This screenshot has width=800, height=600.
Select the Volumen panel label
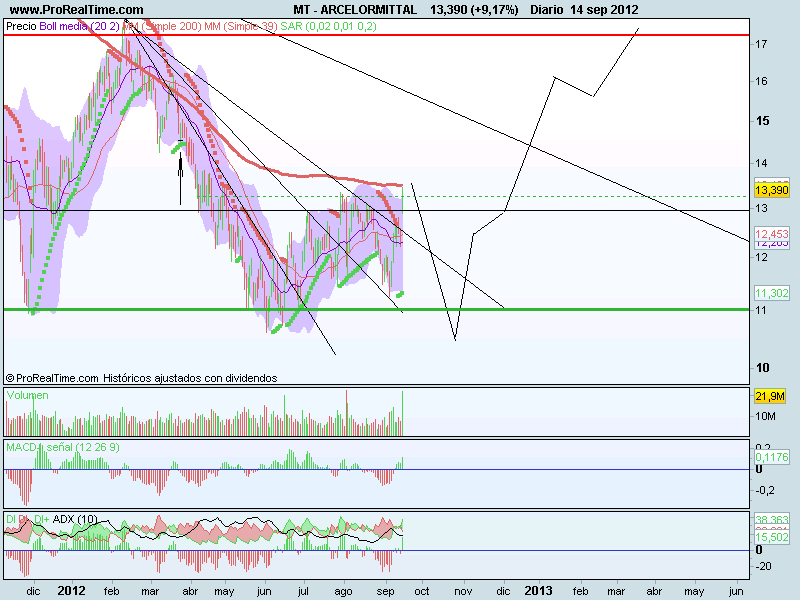[x=28, y=395]
